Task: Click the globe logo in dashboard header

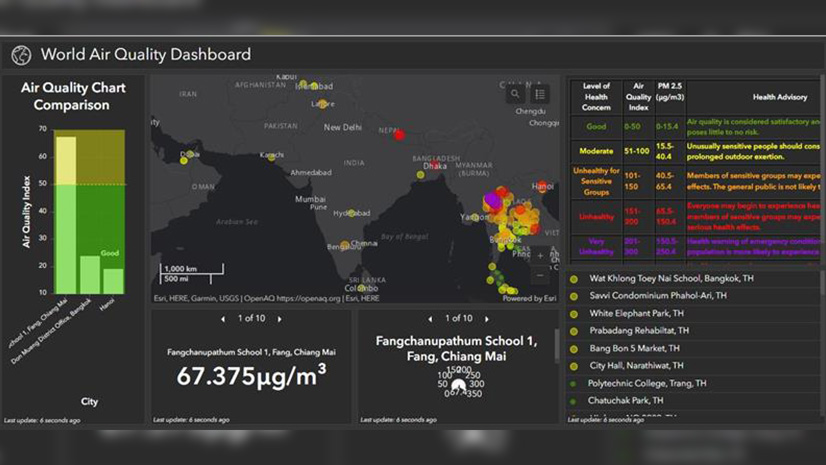Action: pos(21,55)
